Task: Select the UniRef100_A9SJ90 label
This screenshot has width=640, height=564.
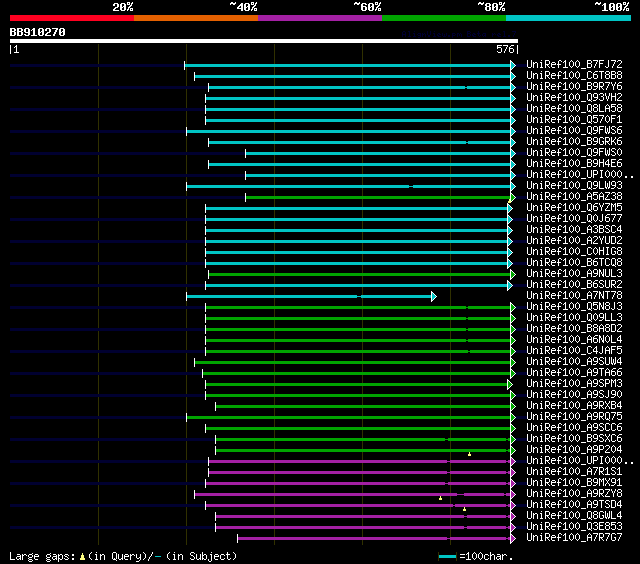Action: click(x=574, y=395)
